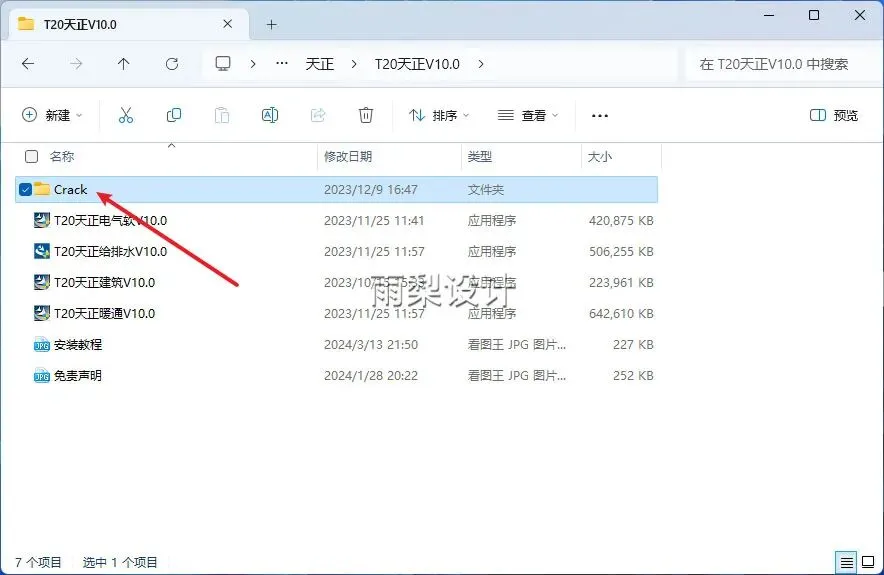Click the date 2024/1/28 20:22
The image size is (884, 575).
coord(371,375)
